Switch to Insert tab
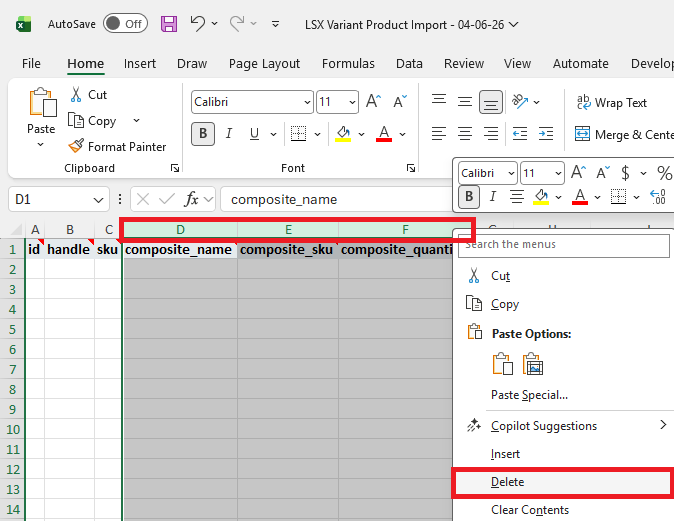 point(140,64)
